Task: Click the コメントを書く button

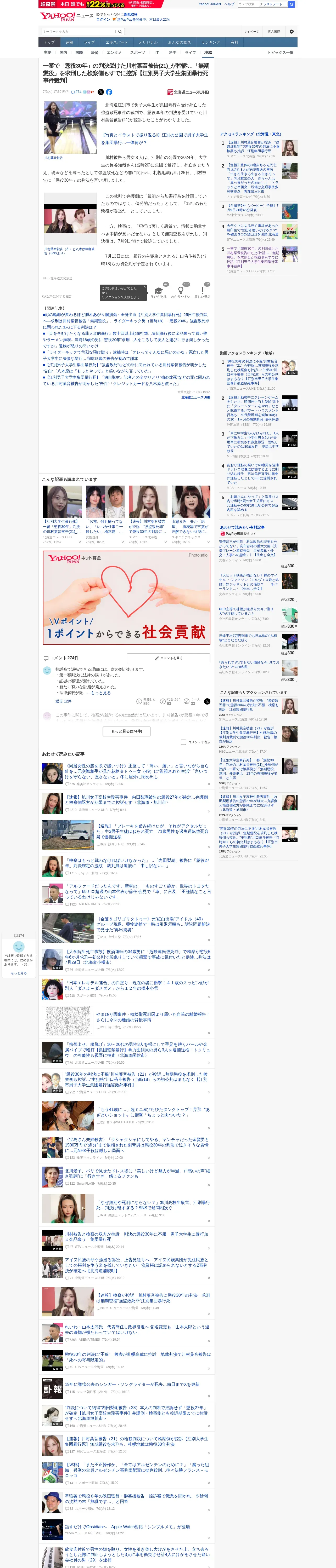Action: 168,658
